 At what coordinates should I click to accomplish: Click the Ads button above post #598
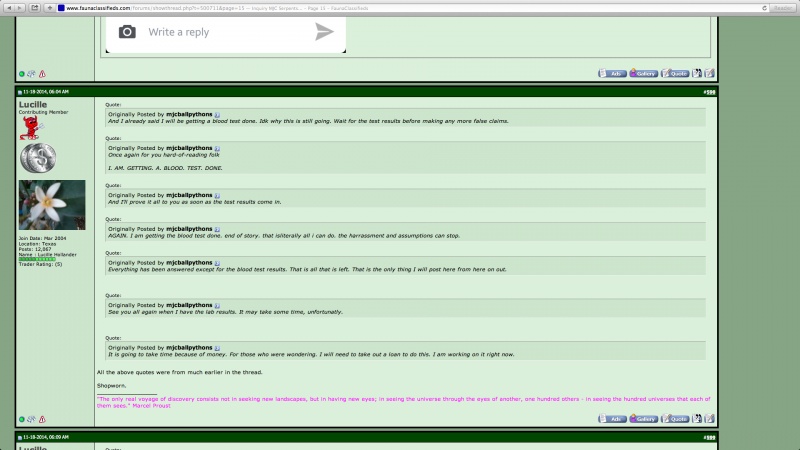point(612,73)
